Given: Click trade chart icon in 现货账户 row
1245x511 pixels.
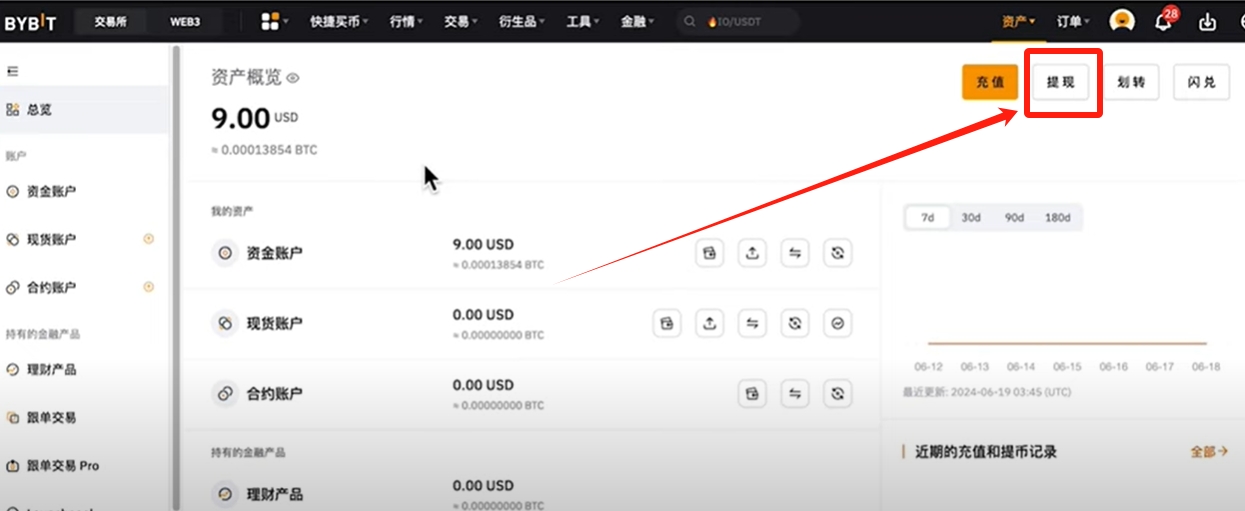Looking at the screenshot, I should pyautogui.click(x=838, y=323).
